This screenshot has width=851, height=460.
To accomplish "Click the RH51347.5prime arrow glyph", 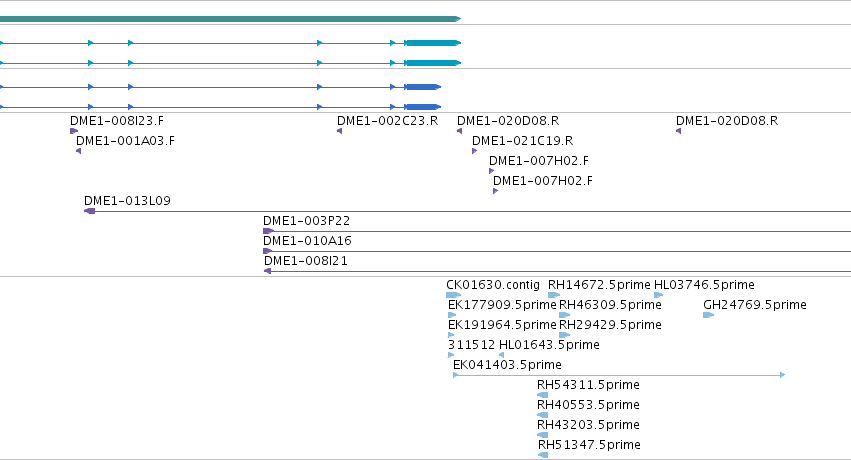I will pyautogui.click(x=543, y=455).
